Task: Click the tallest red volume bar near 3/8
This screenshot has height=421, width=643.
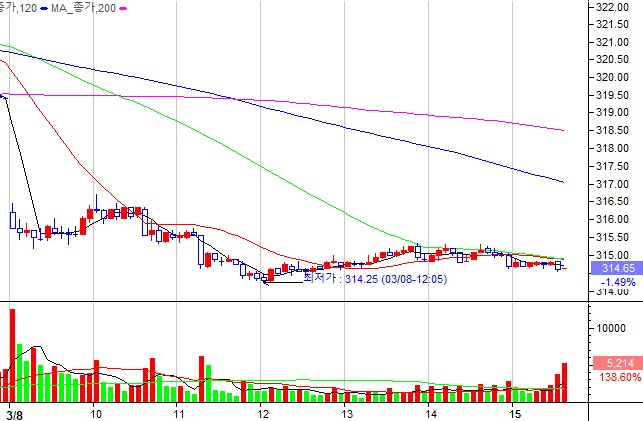Action: tap(12, 355)
